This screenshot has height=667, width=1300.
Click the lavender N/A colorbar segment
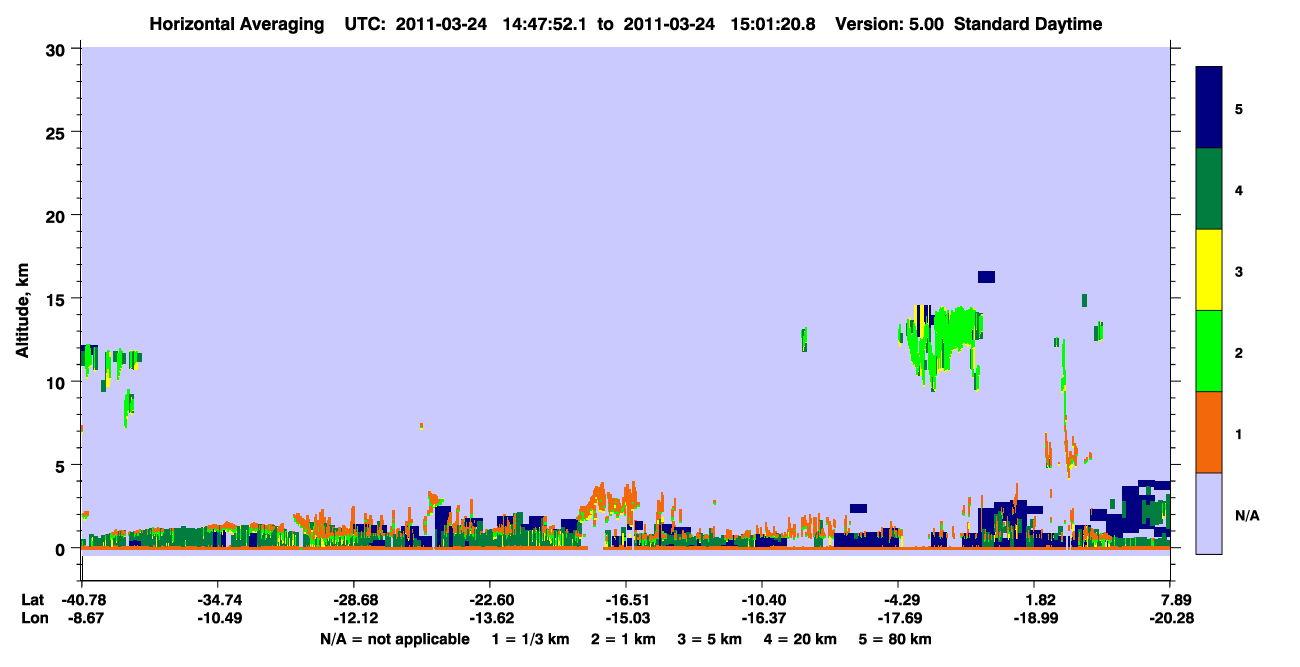click(1209, 513)
